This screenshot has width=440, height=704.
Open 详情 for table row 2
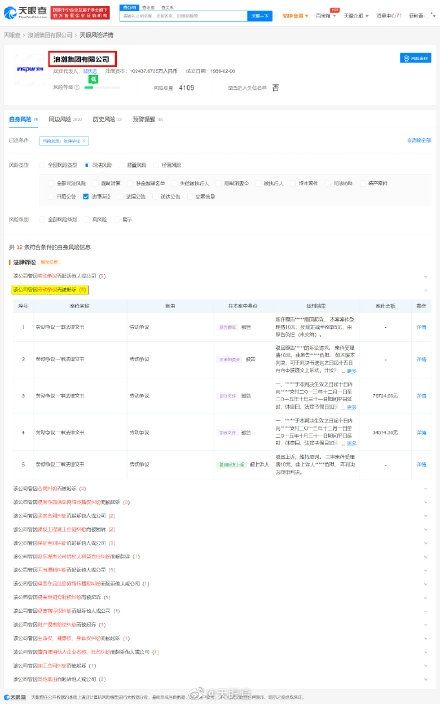tap(421, 359)
